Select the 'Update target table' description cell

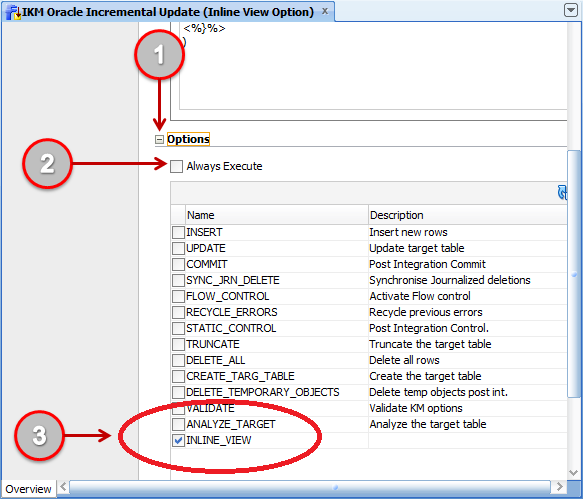tap(468, 248)
